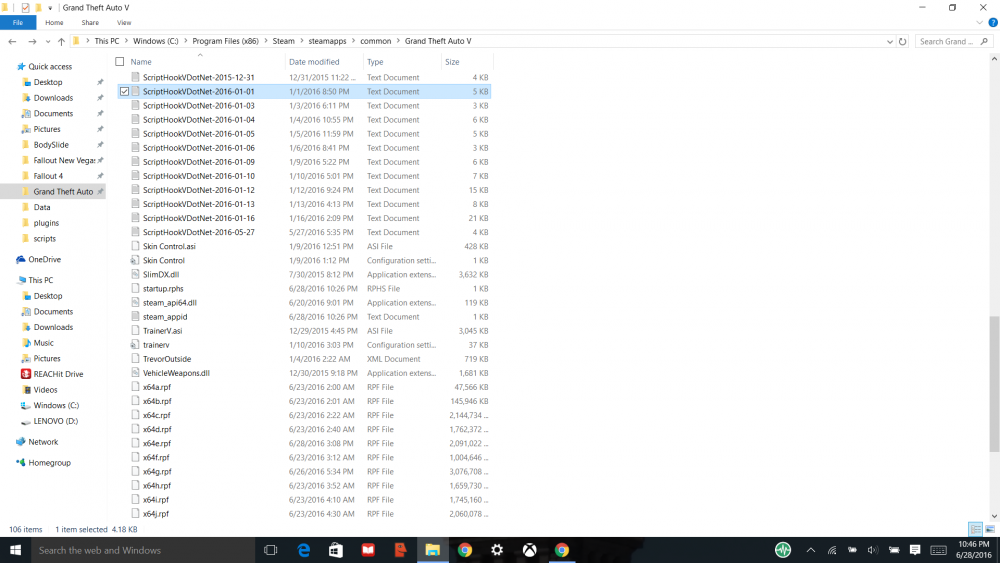Click the Search the web and Windows box
This screenshot has height=563, width=1000.
[142, 550]
